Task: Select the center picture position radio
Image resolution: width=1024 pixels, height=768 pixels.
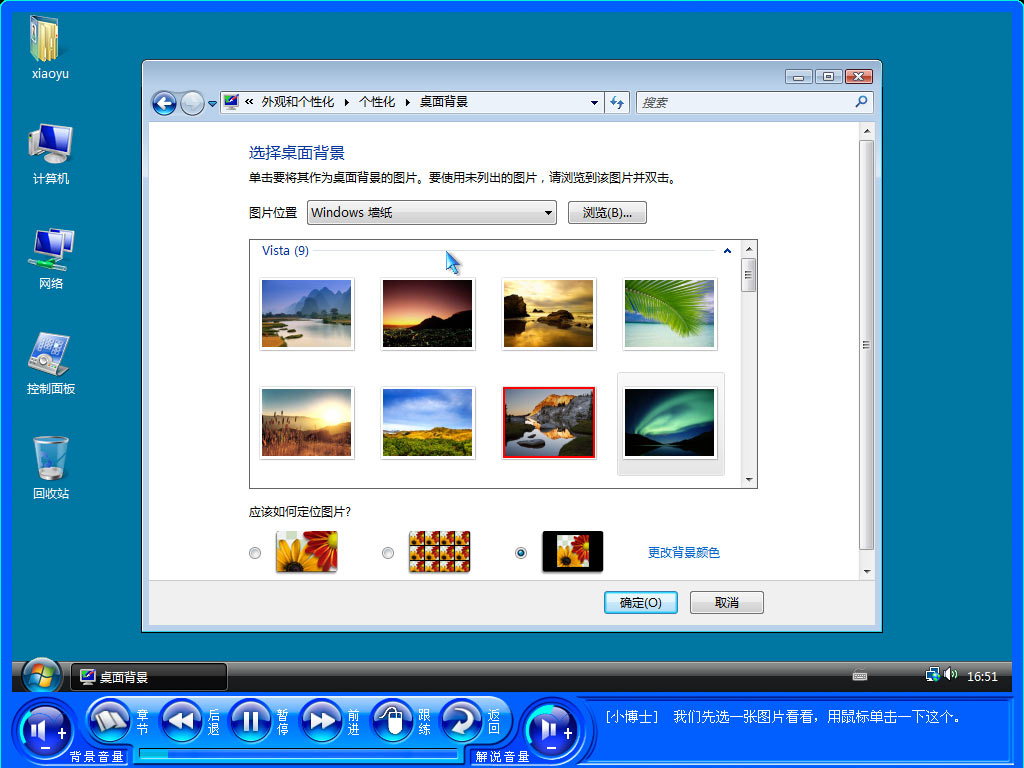Action: [520, 553]
